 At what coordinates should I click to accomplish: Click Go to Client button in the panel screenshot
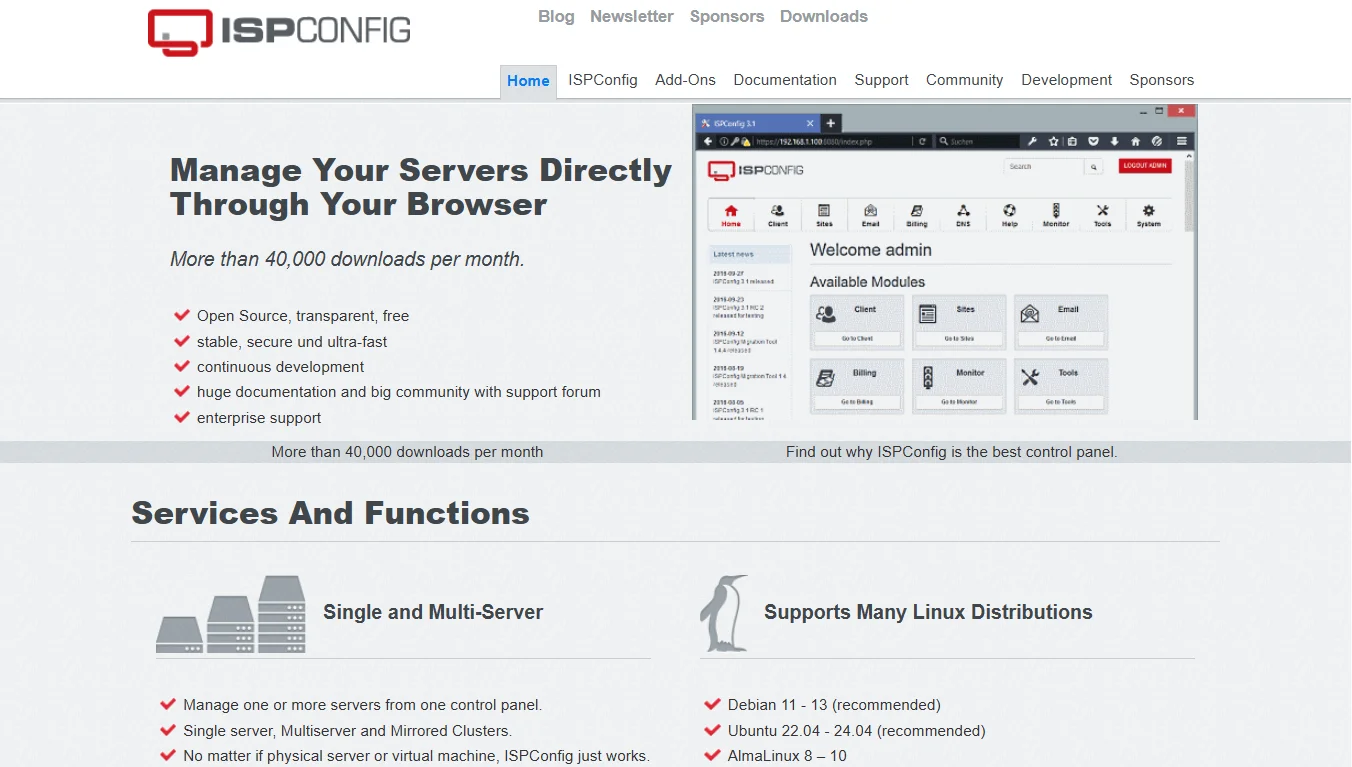[857, 339]
